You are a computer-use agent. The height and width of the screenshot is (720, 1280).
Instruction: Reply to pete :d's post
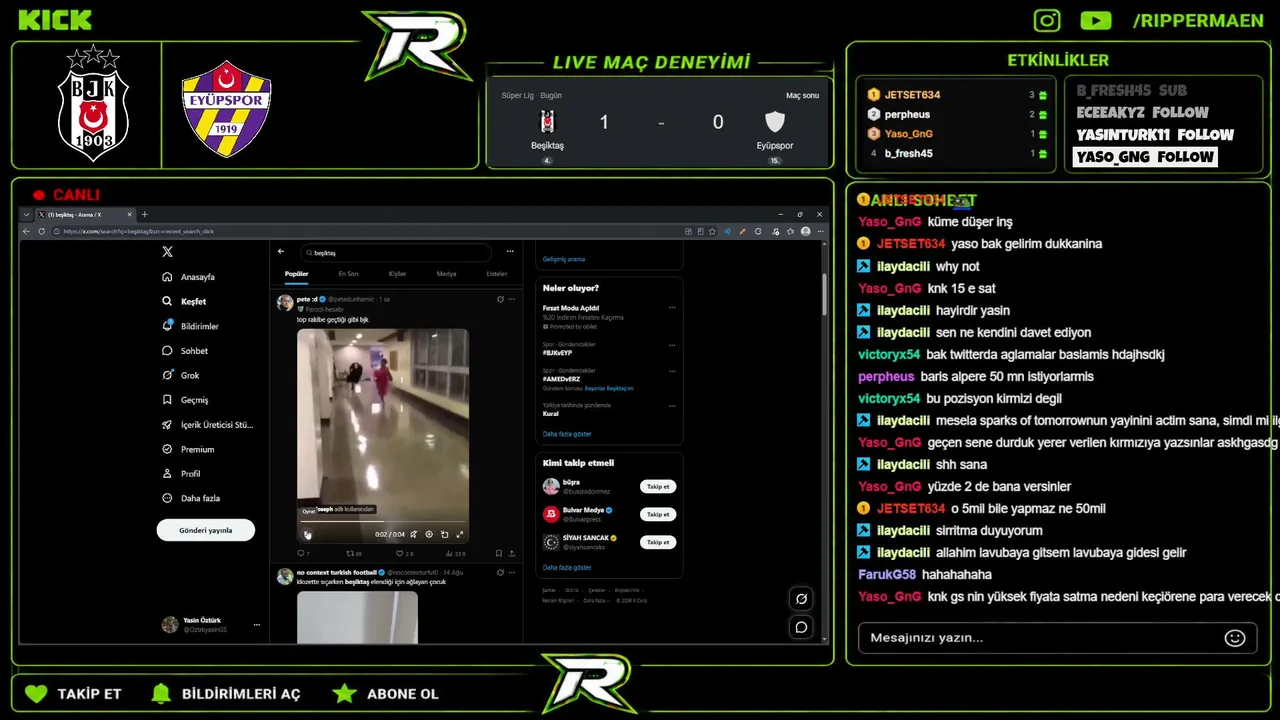(x=303, y=553)
